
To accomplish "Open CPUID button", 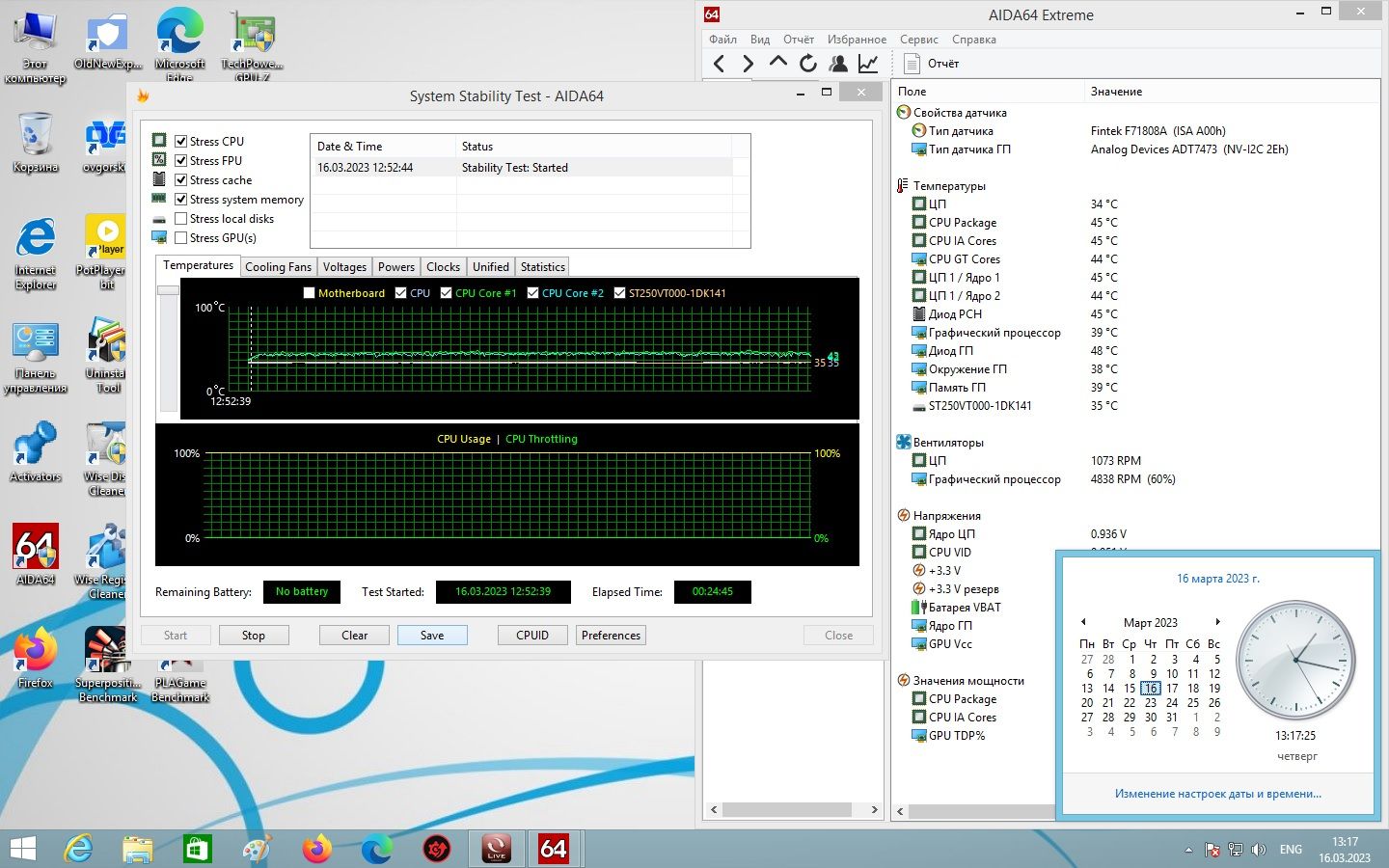I will click(x=532, y=636).
